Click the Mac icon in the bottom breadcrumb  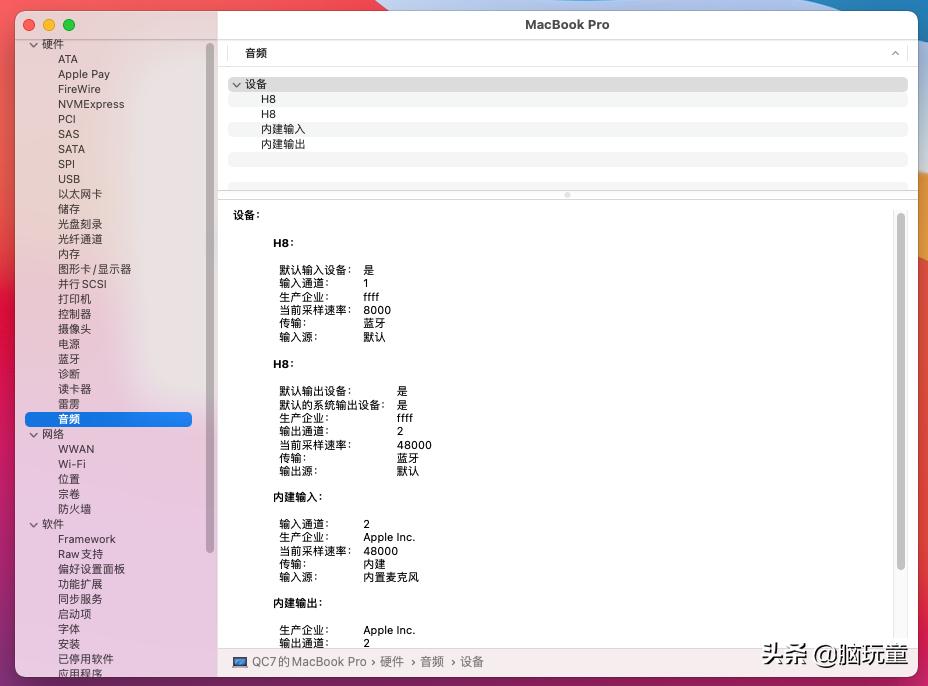click(x=239, y=661)
